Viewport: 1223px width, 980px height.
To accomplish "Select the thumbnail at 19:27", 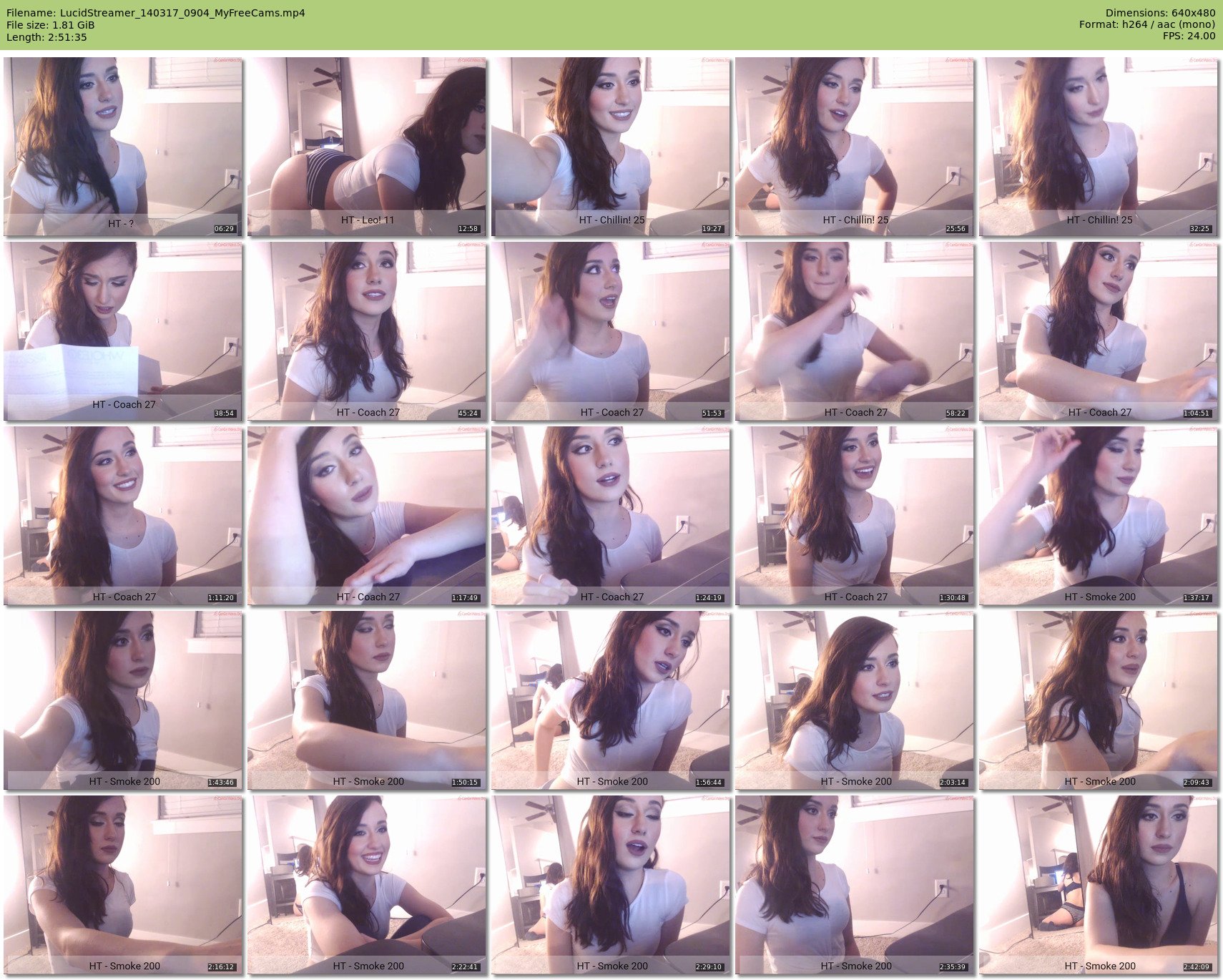I will [610, 147].
